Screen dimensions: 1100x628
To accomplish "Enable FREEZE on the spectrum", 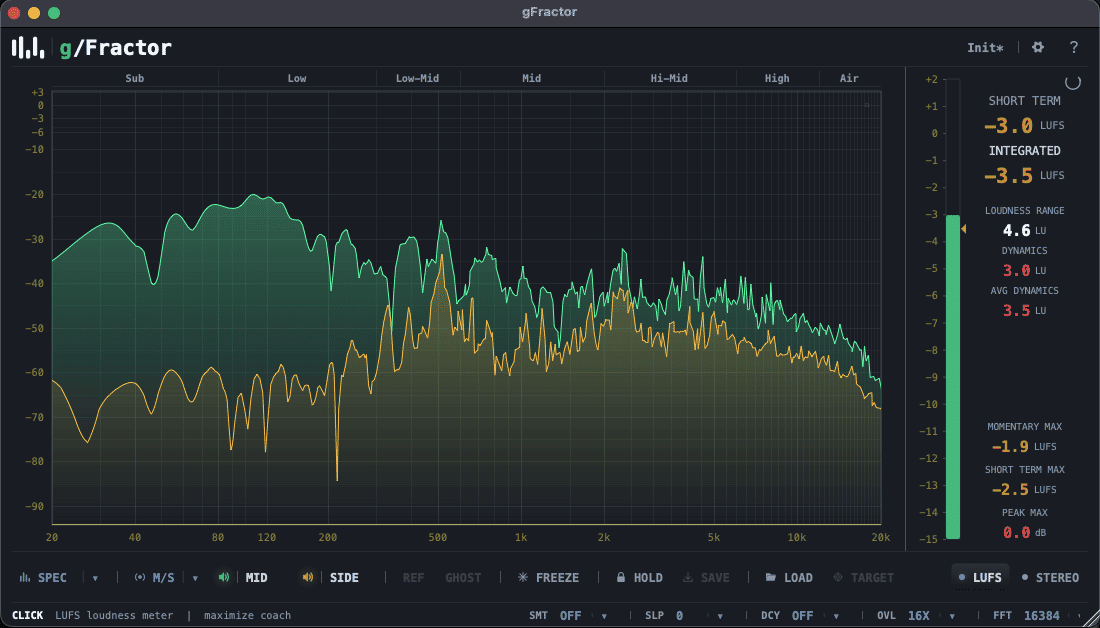I will 557,577.
